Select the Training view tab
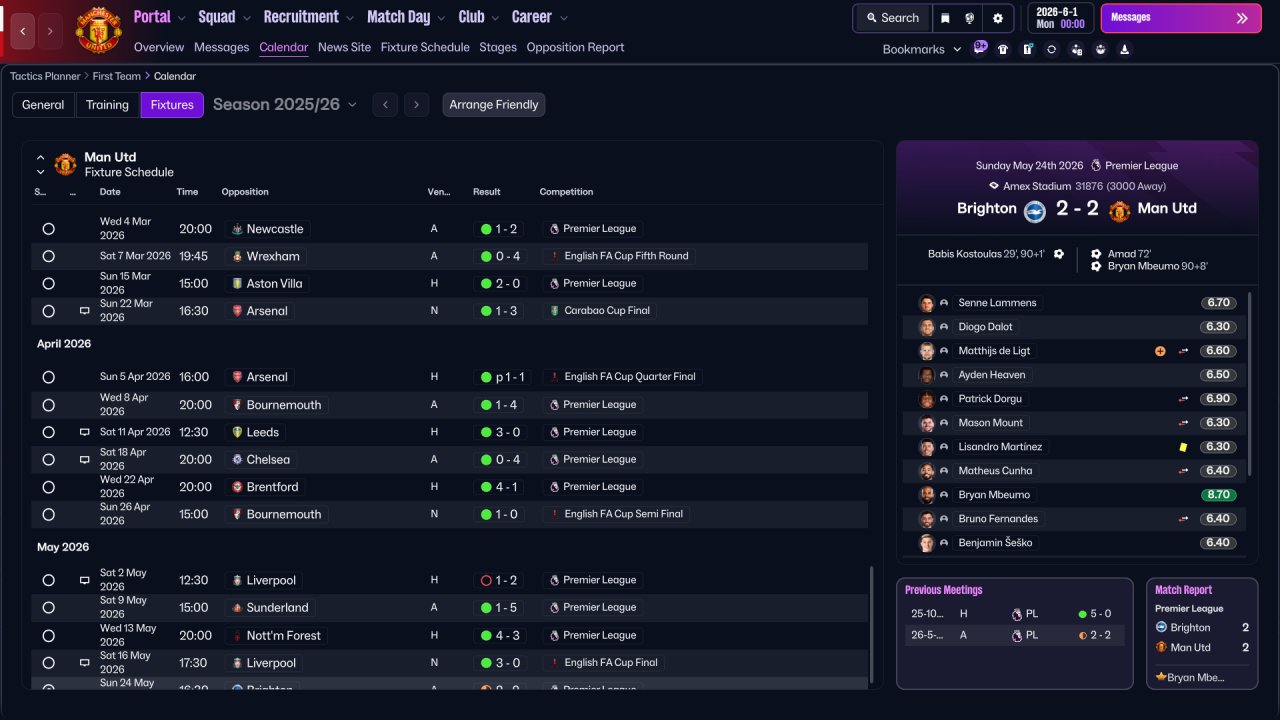Viewport: 1280px width, 720px height. coord(107,105)
